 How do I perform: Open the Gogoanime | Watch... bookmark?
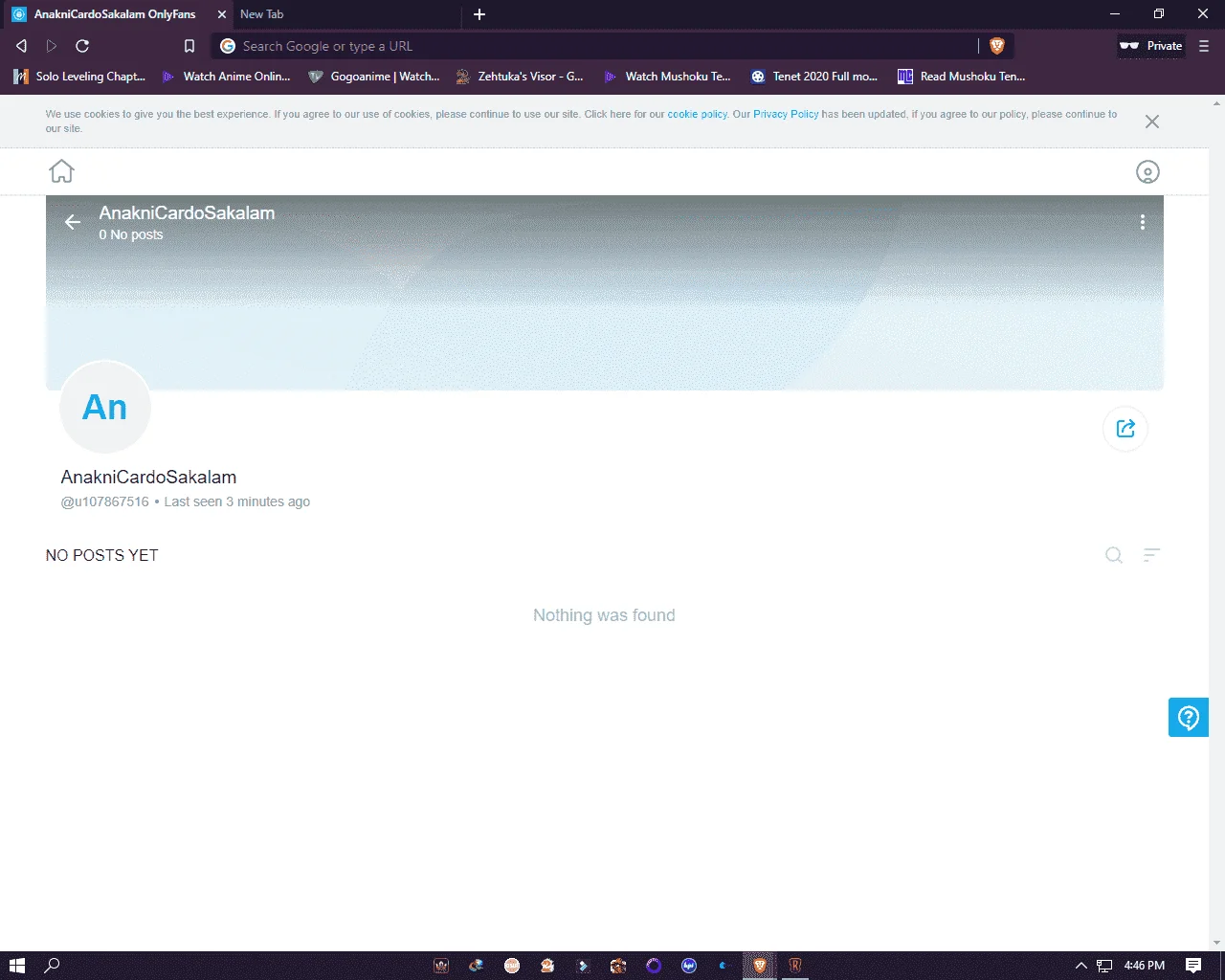point(374,77)
